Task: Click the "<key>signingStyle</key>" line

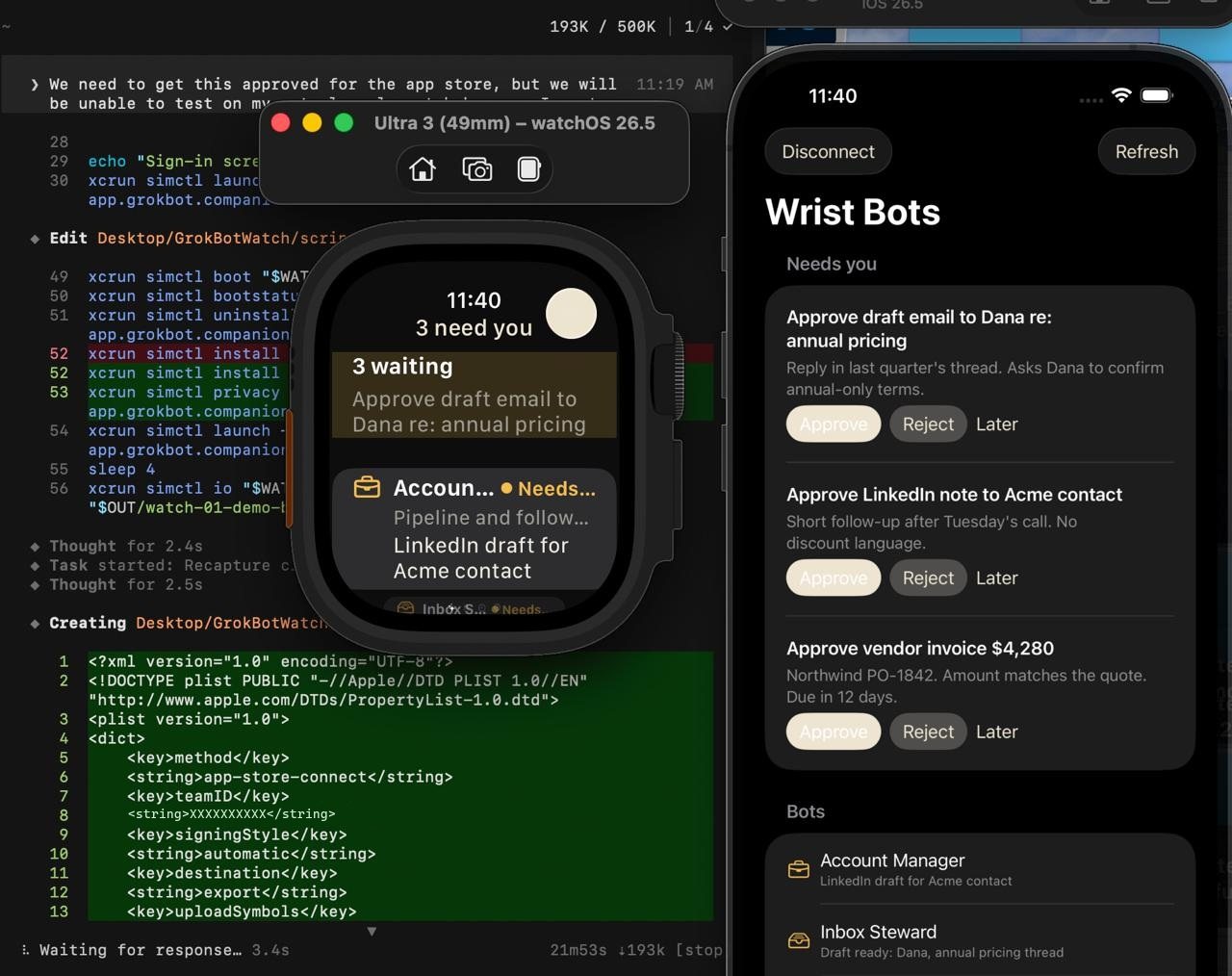Action: coord(237,835)
